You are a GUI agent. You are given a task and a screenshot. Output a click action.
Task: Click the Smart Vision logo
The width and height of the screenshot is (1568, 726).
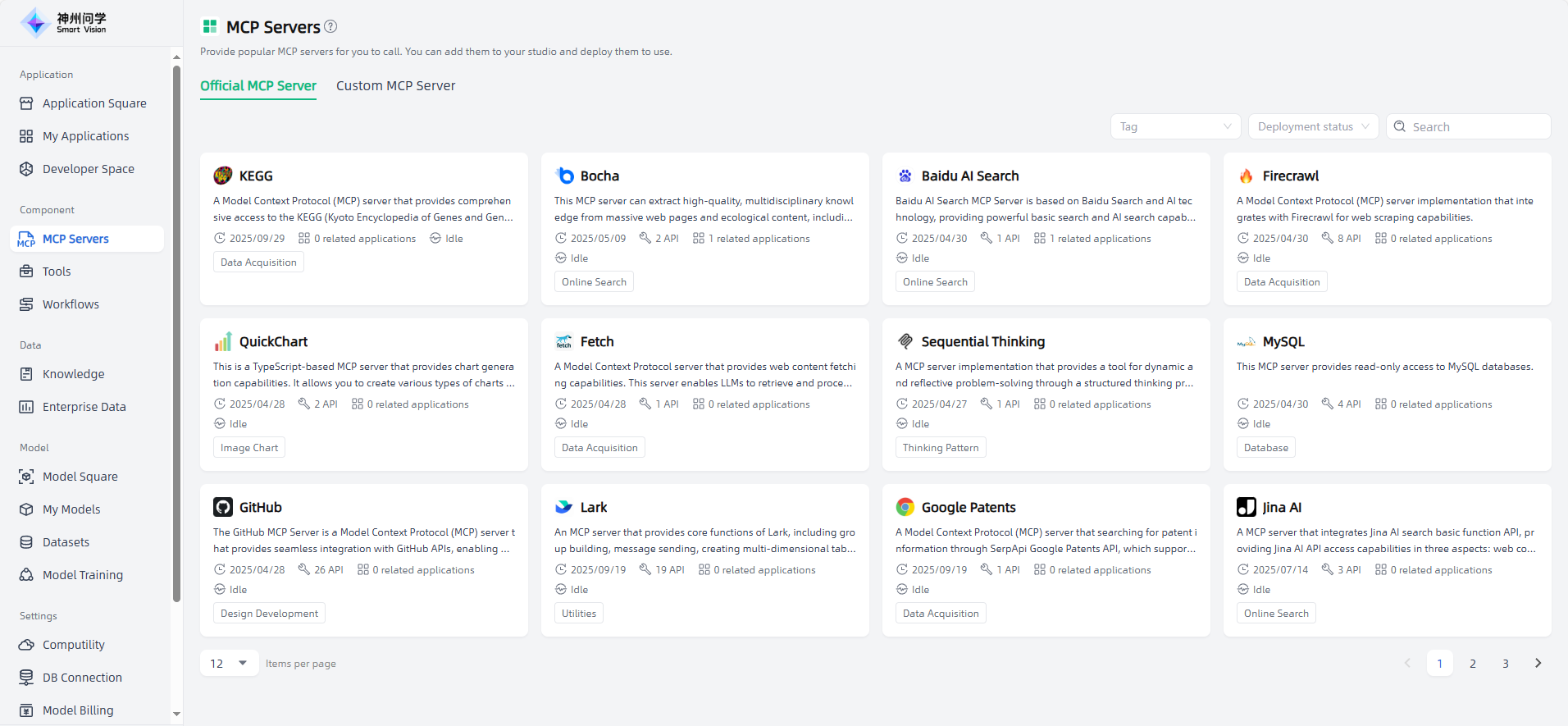coord(64,23)
